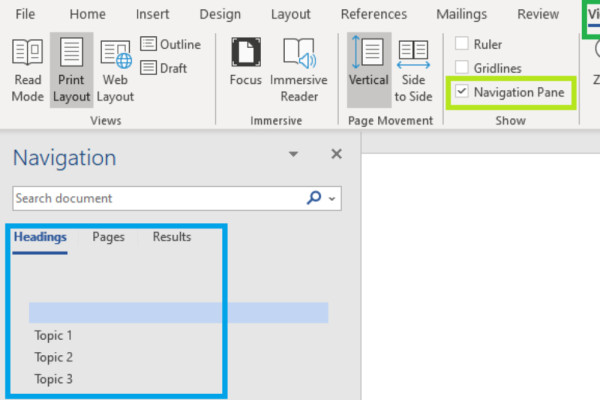Screen dimensions: 600x400
Task: Switch to Outline view
Action: 171,44
